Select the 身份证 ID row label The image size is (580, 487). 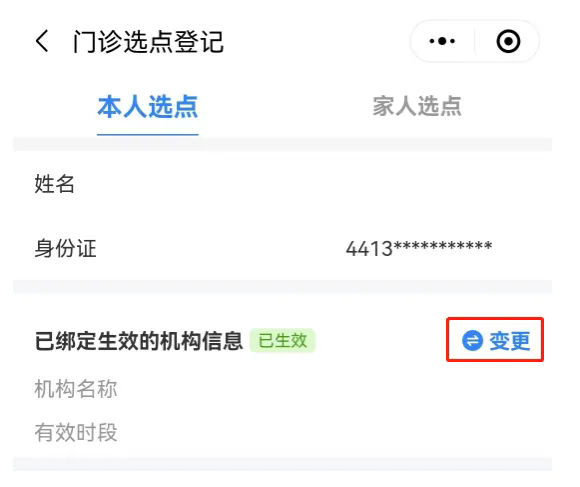65,248
